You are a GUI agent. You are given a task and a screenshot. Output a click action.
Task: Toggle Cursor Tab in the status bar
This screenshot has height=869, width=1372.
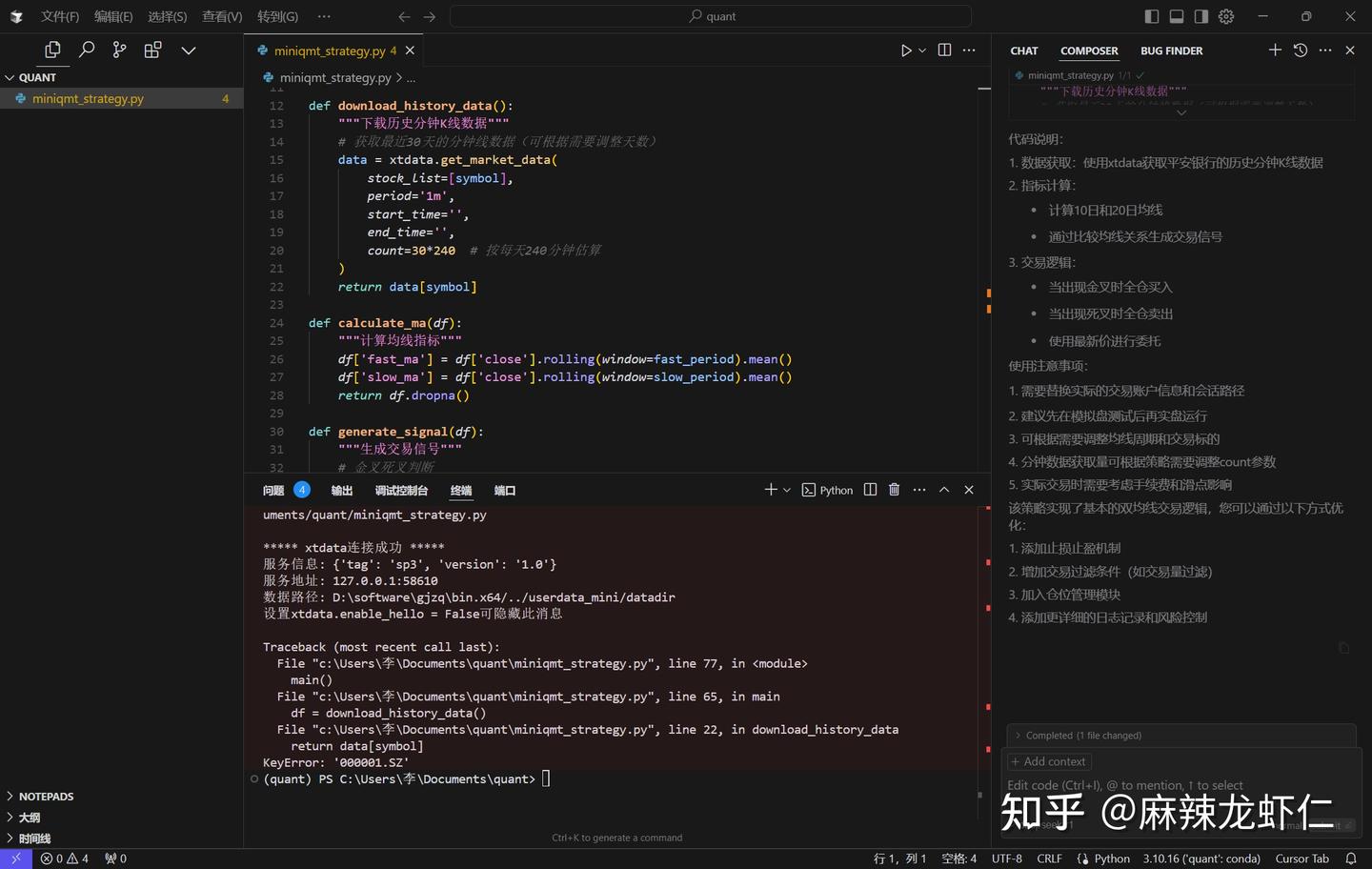(1301, 859)
